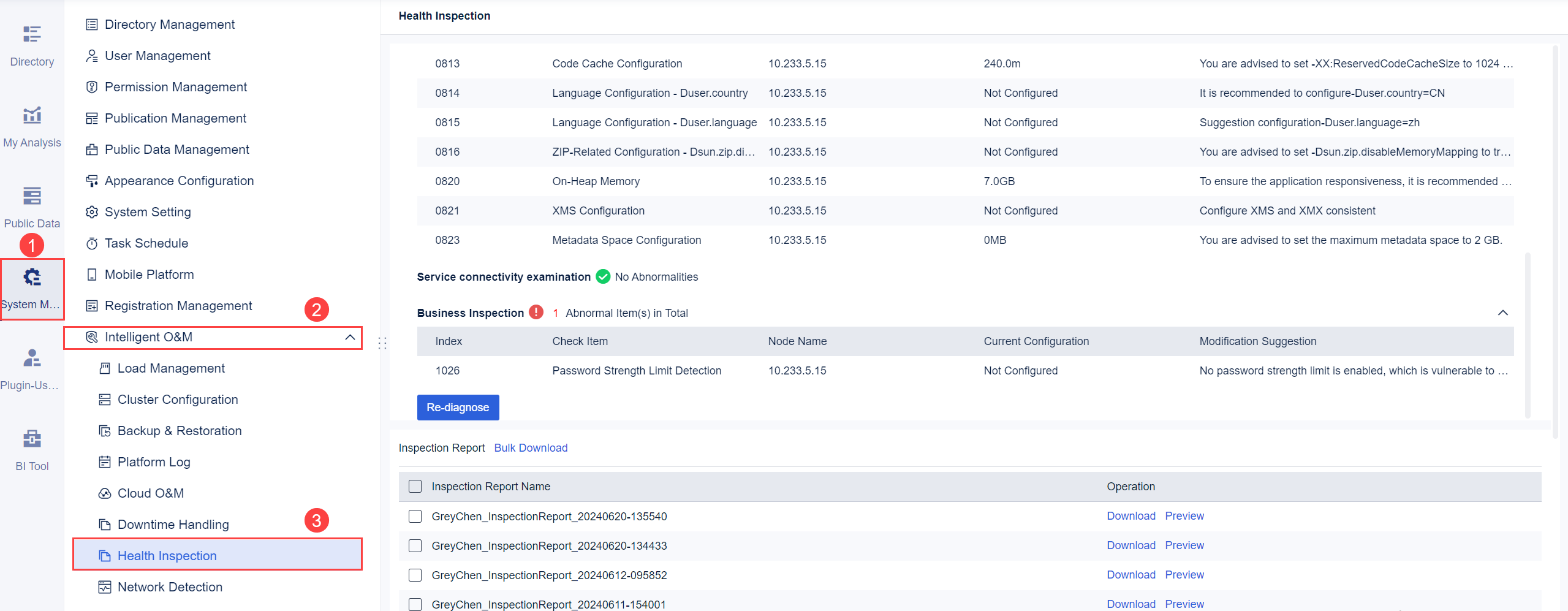Viewport: 1568px width, 611px height.
Task: Preview the 20240620-134433 inspection report
Action: pos(1184,545)
